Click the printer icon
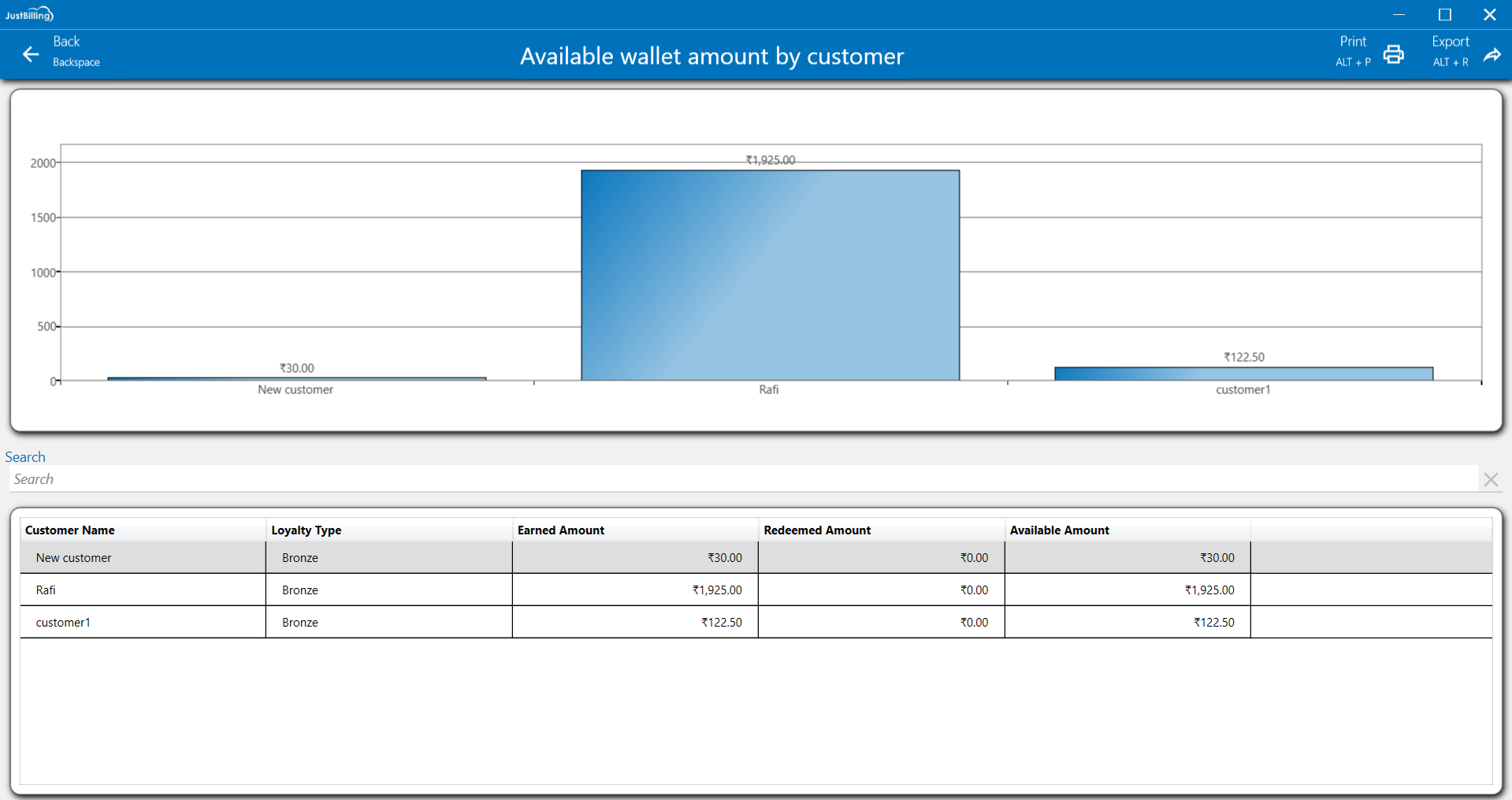The height and width of the screenshot is (800, 1512). click(x=1393, y=54)
